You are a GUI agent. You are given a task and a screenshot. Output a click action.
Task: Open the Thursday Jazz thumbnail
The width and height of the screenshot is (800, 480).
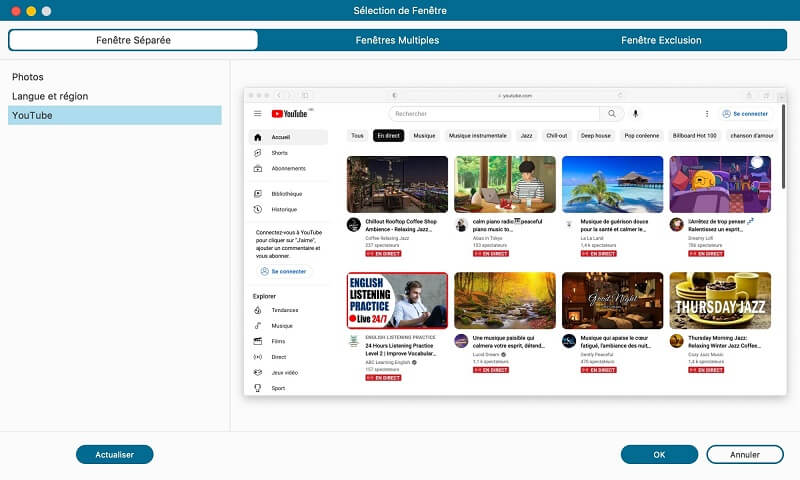(x=720, y=300)
